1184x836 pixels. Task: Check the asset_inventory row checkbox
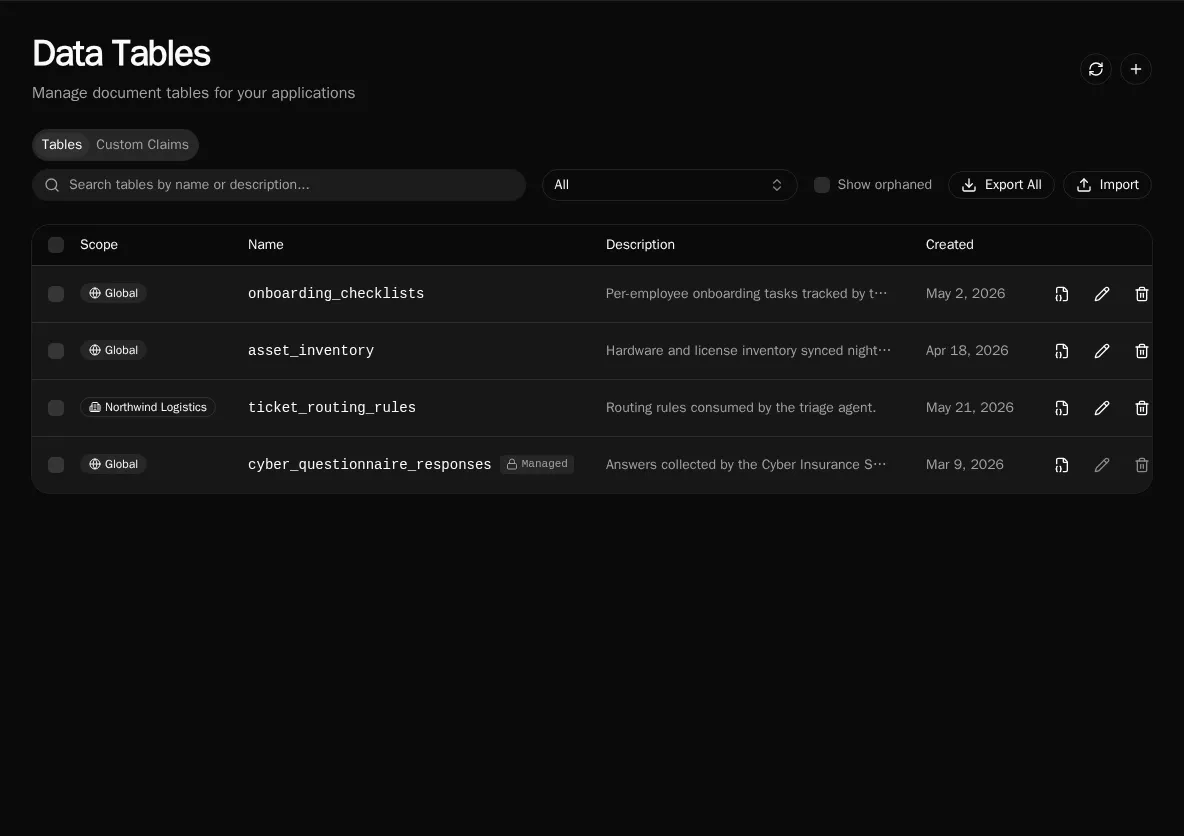[x=56, y=351]
